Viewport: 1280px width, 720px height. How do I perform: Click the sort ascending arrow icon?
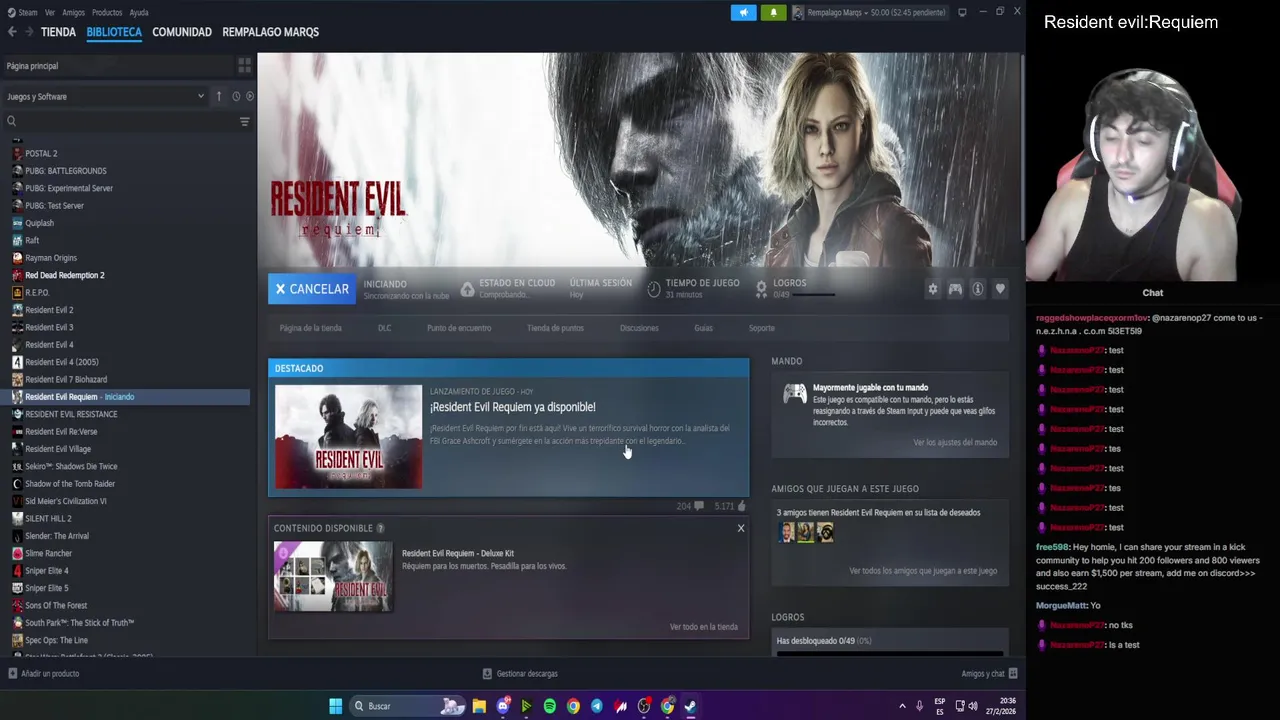219,96
